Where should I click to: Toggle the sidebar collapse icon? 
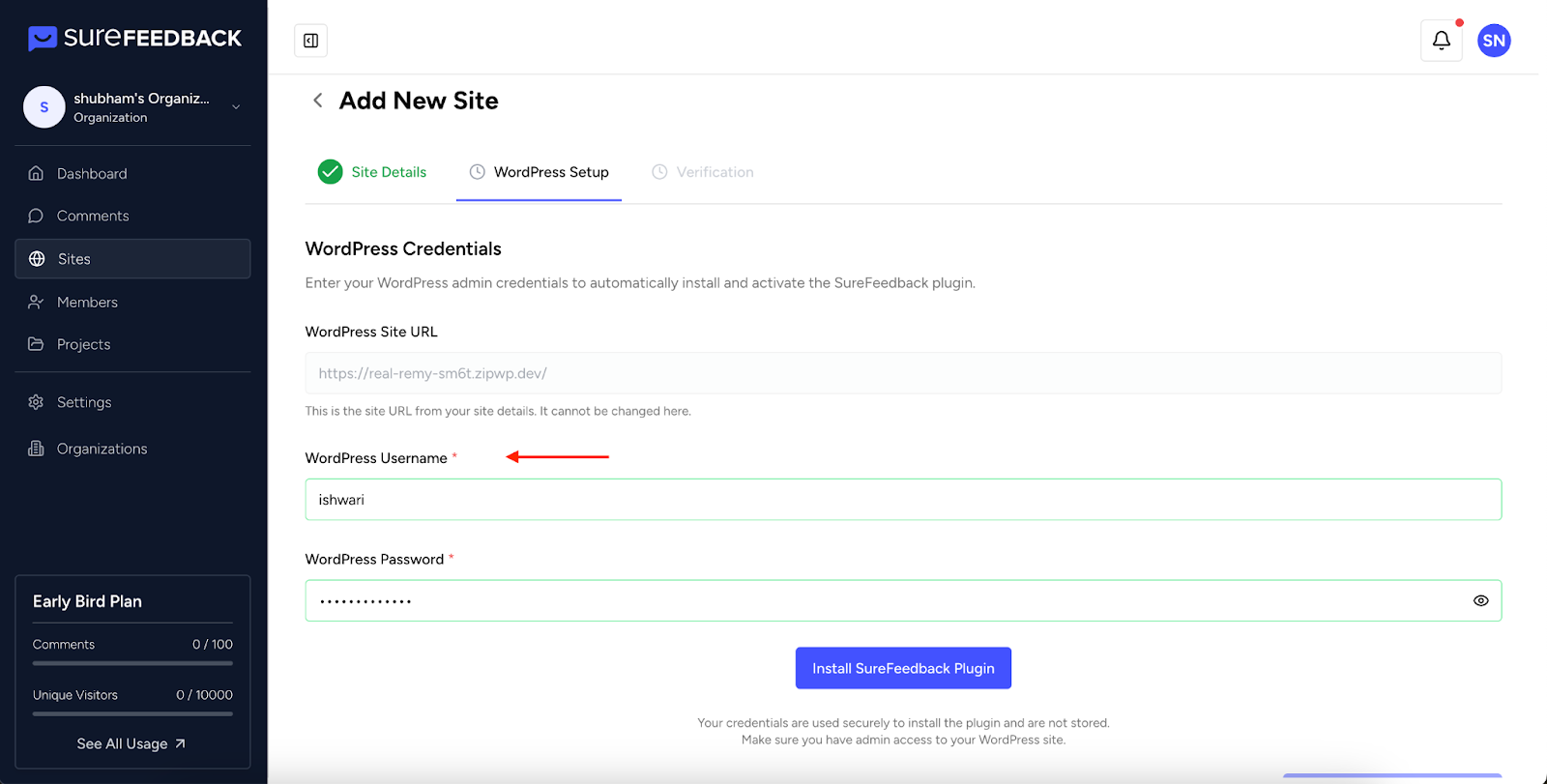(310, 41)
